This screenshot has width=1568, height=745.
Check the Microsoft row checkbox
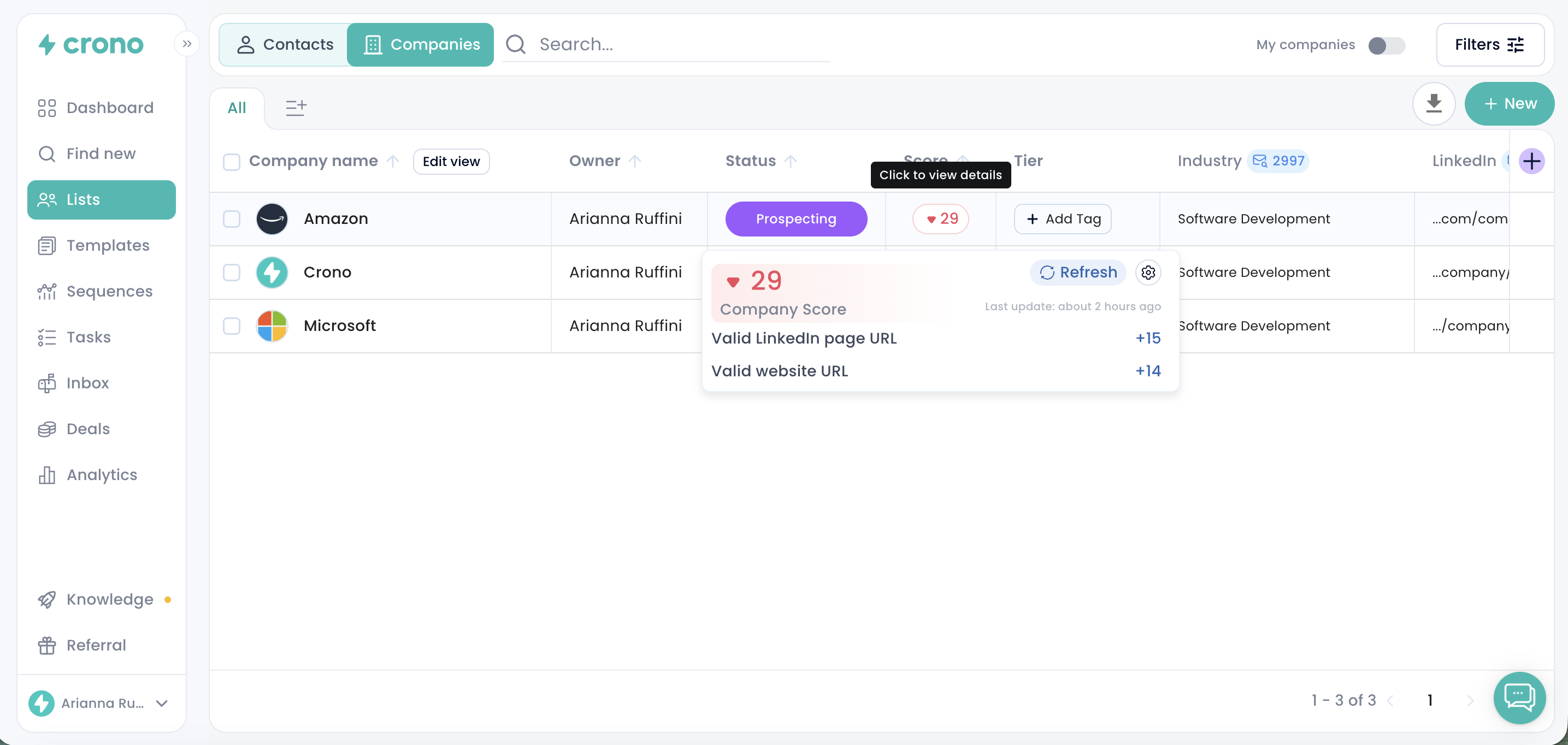pos(231,326)
